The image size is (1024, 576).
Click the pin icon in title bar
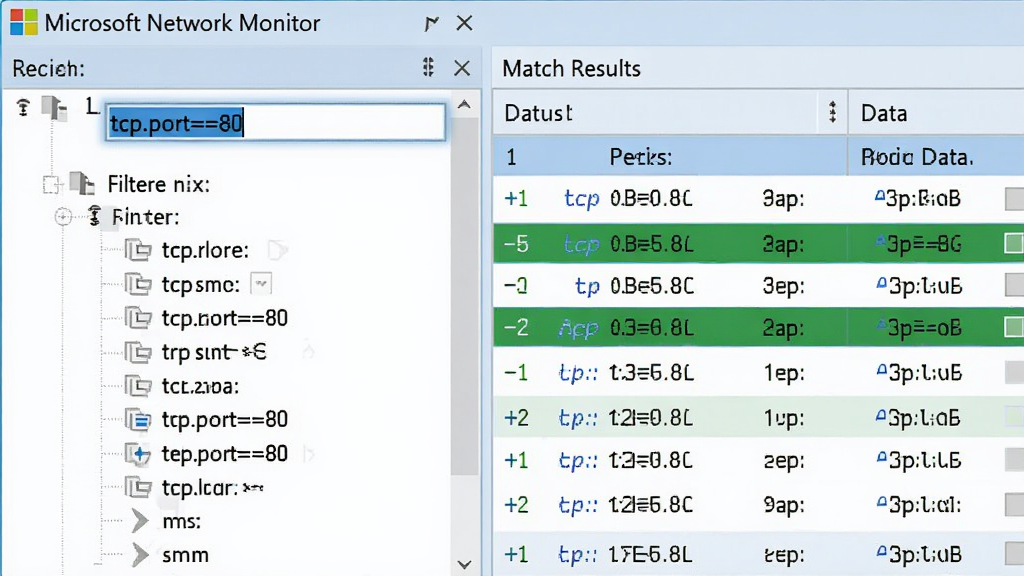tap(430, 24)
